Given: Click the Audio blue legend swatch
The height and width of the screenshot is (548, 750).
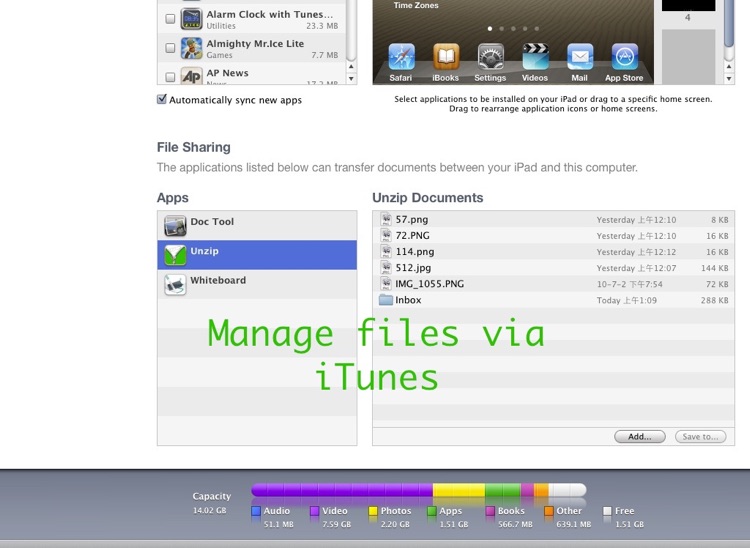Looking at the screenshot, I should [256, 511].
